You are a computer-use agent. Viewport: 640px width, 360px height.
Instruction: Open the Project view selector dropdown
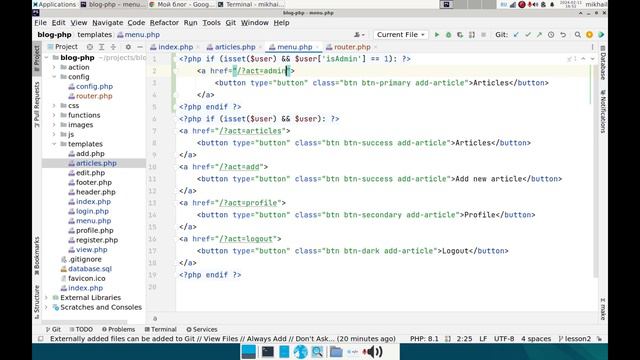pos(62,47)
